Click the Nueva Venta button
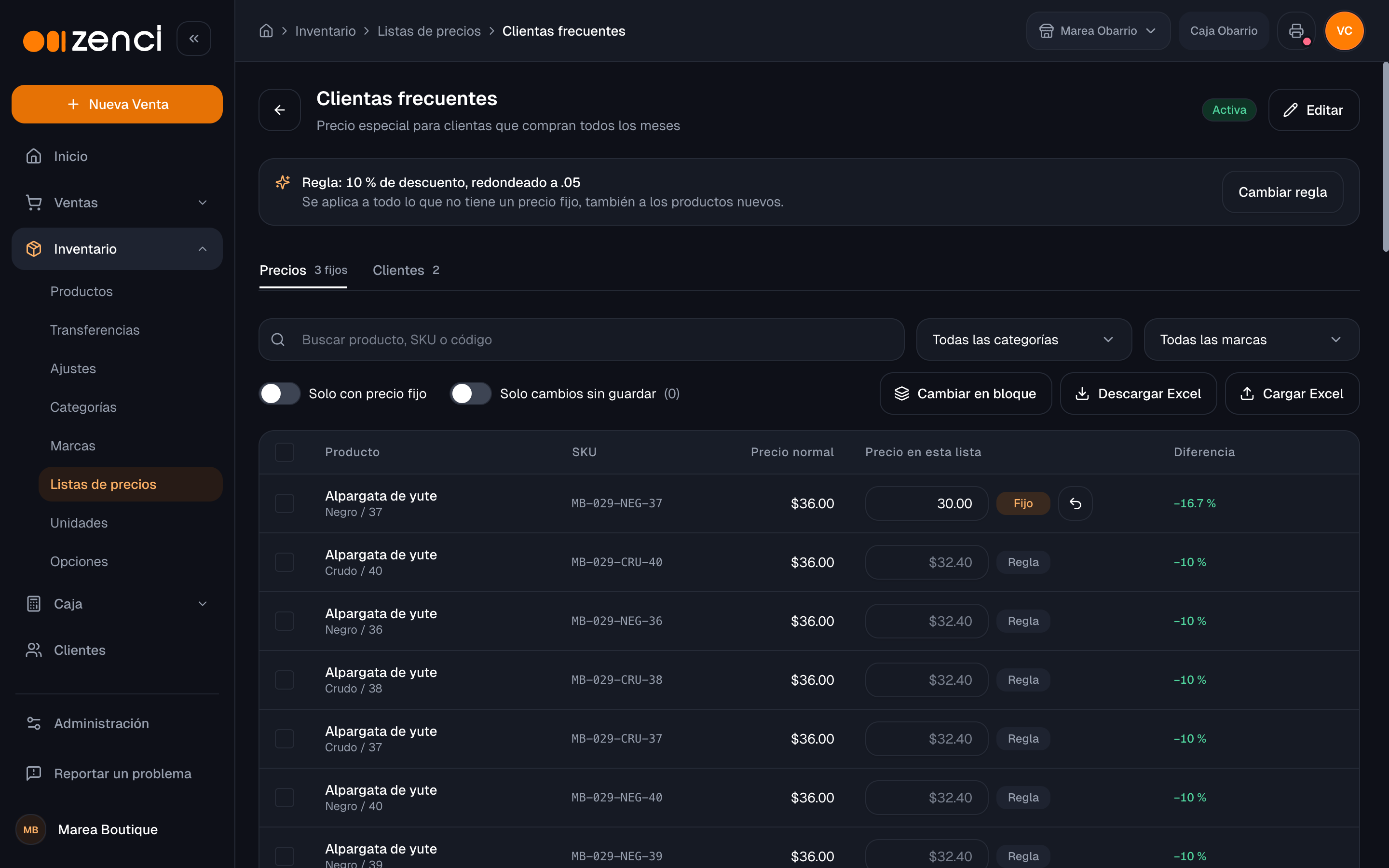The image size is (1389, 868). click(x=117, y=105)
